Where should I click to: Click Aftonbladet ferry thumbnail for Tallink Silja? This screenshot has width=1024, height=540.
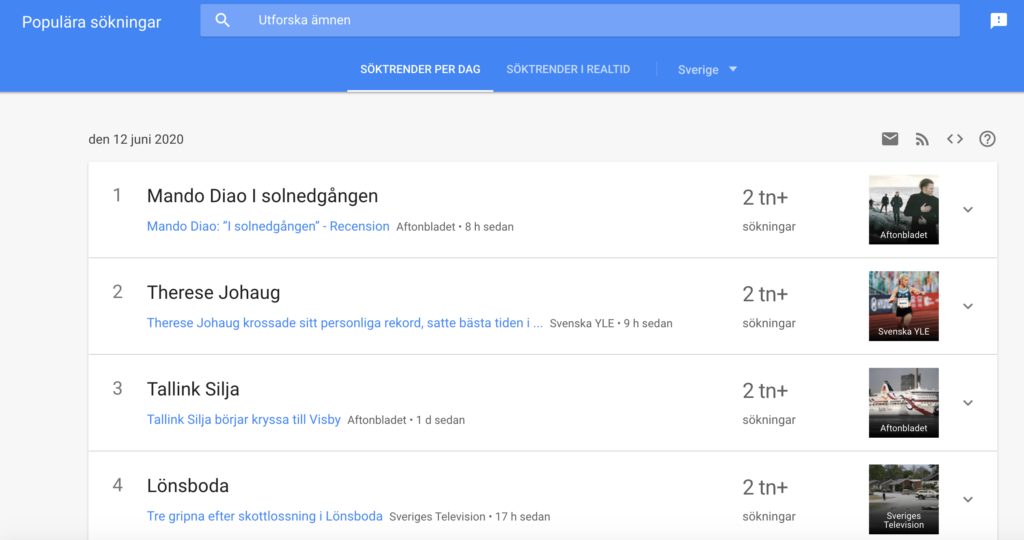click(x=904, y=403)
